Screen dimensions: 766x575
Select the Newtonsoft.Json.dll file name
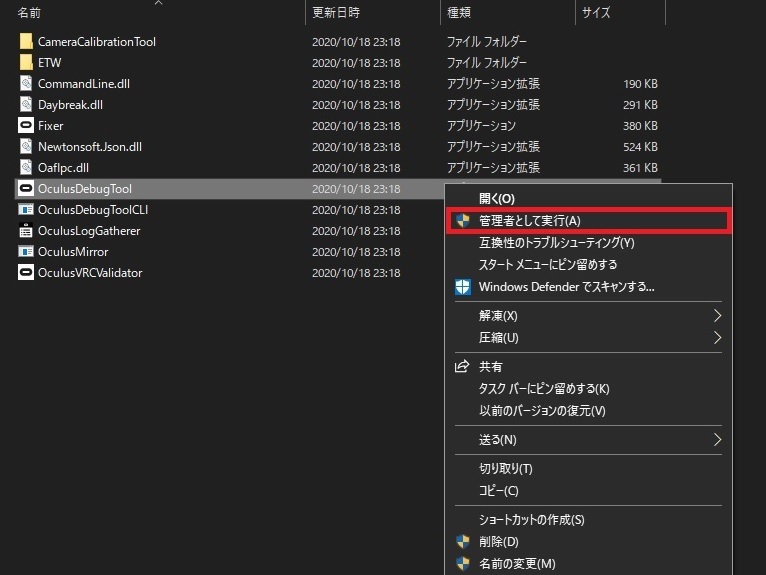(90, 147)
